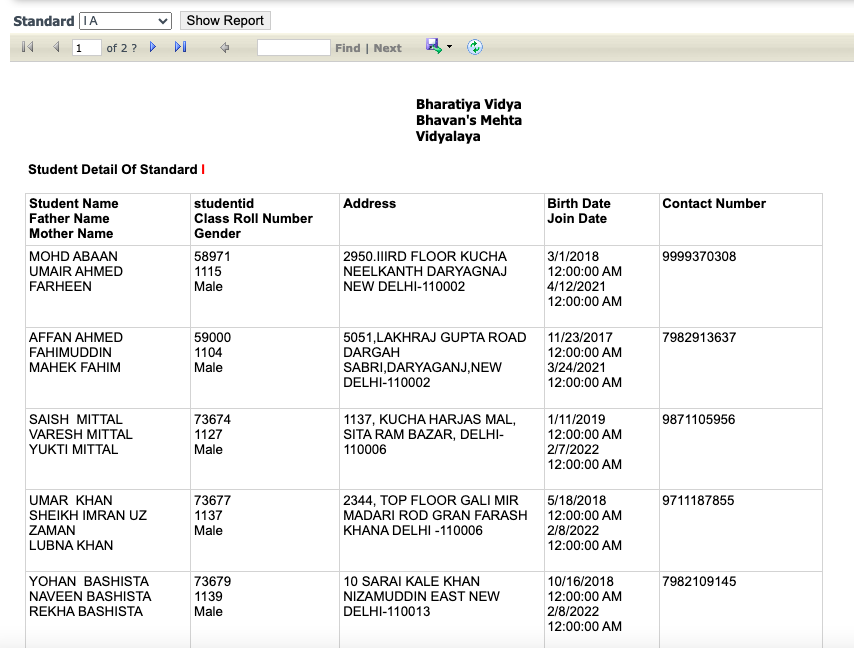Click student id 59000
Screen dimensions: 854x648
pyautogui.click(x=212, y=338)
